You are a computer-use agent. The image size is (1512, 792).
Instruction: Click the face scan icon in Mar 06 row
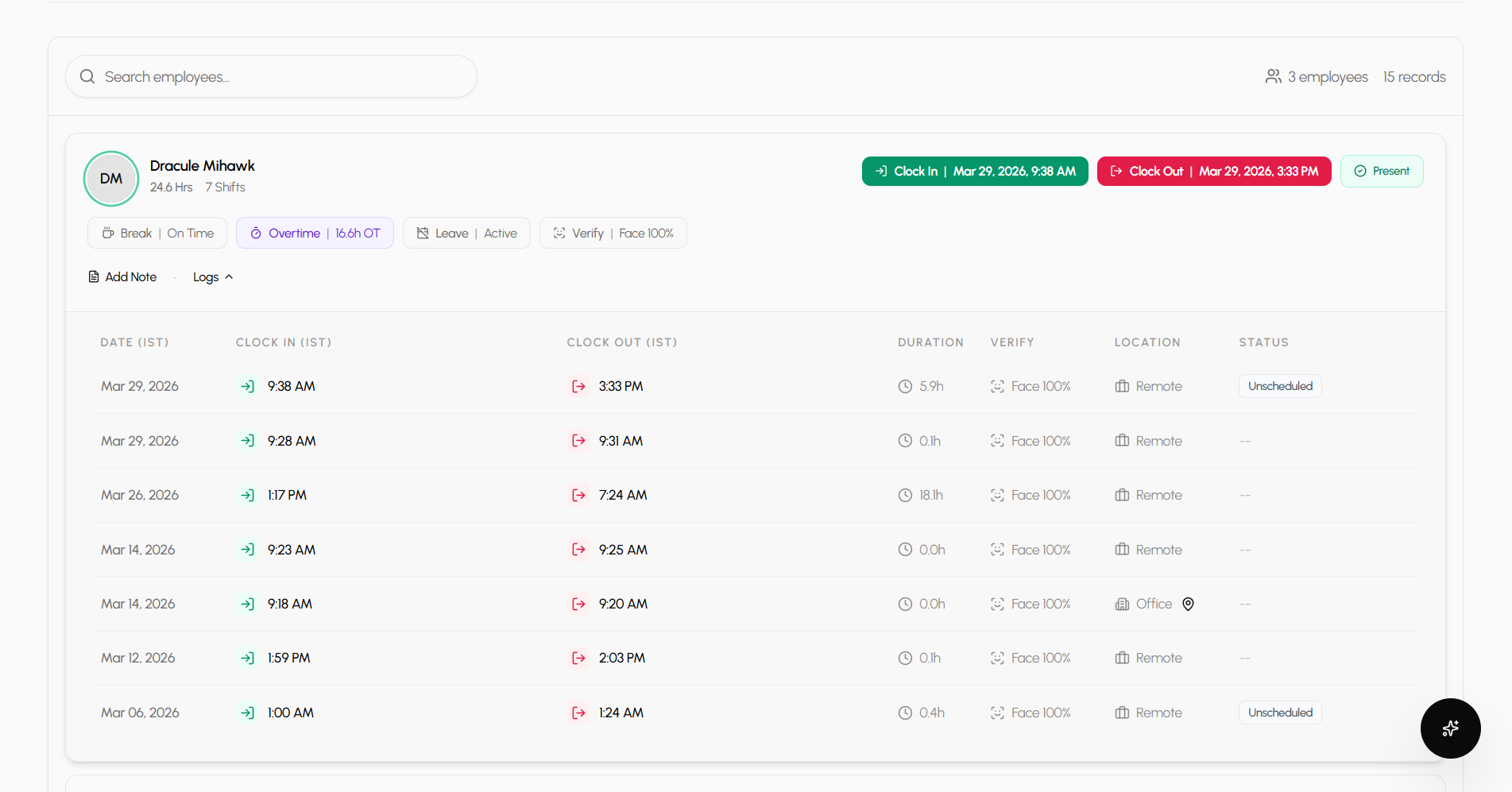coord(997,713)
